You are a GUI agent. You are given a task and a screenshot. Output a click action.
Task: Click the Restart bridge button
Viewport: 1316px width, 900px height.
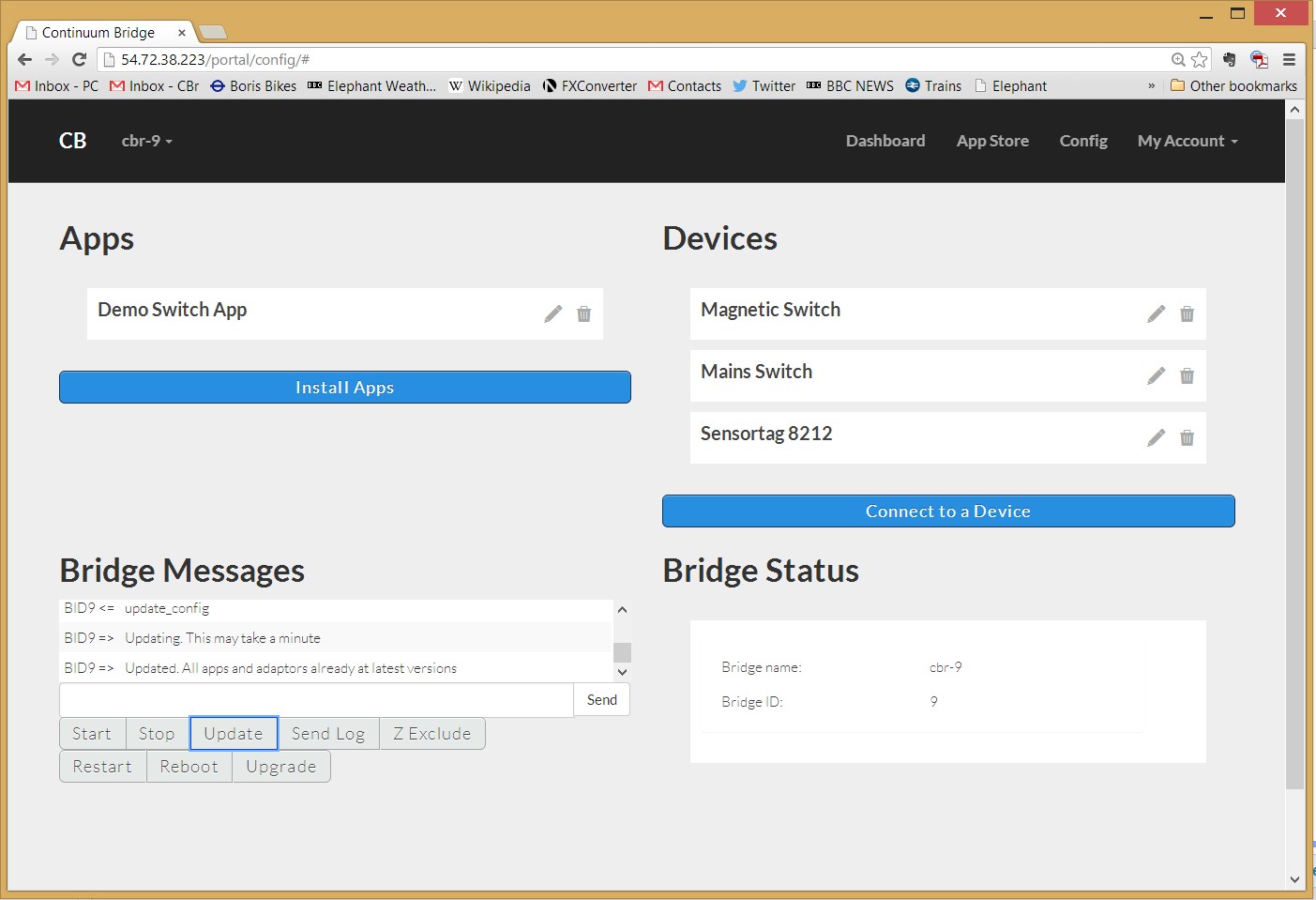[x=102, y=767]
